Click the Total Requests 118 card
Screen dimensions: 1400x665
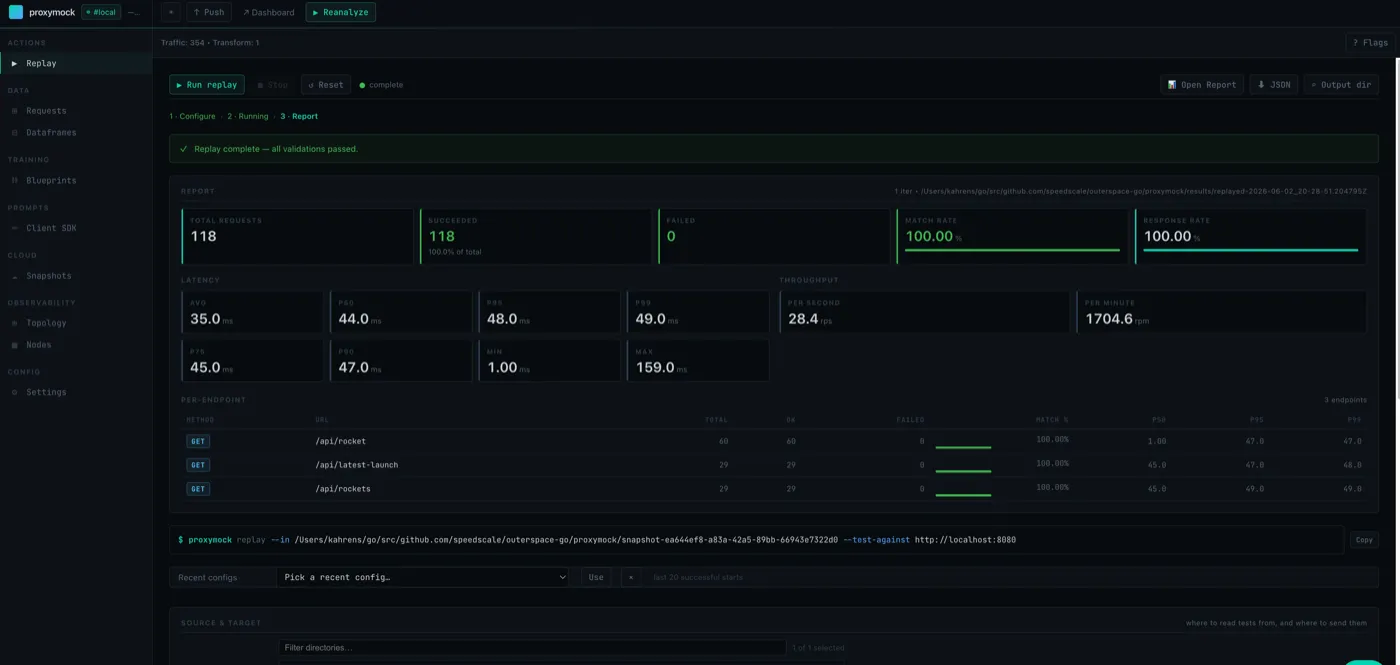(297, 236)
